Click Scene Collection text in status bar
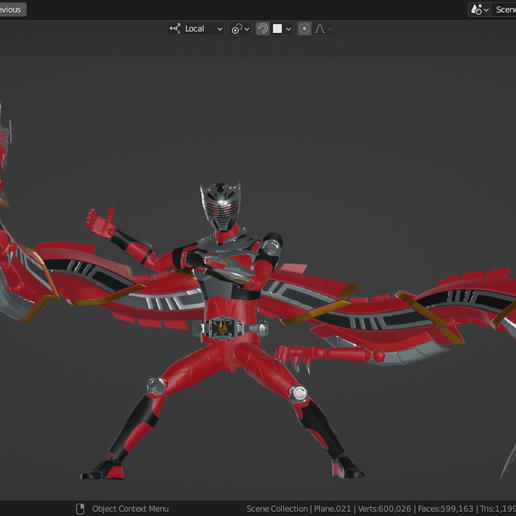516x516 pixels. click(277, 509)
